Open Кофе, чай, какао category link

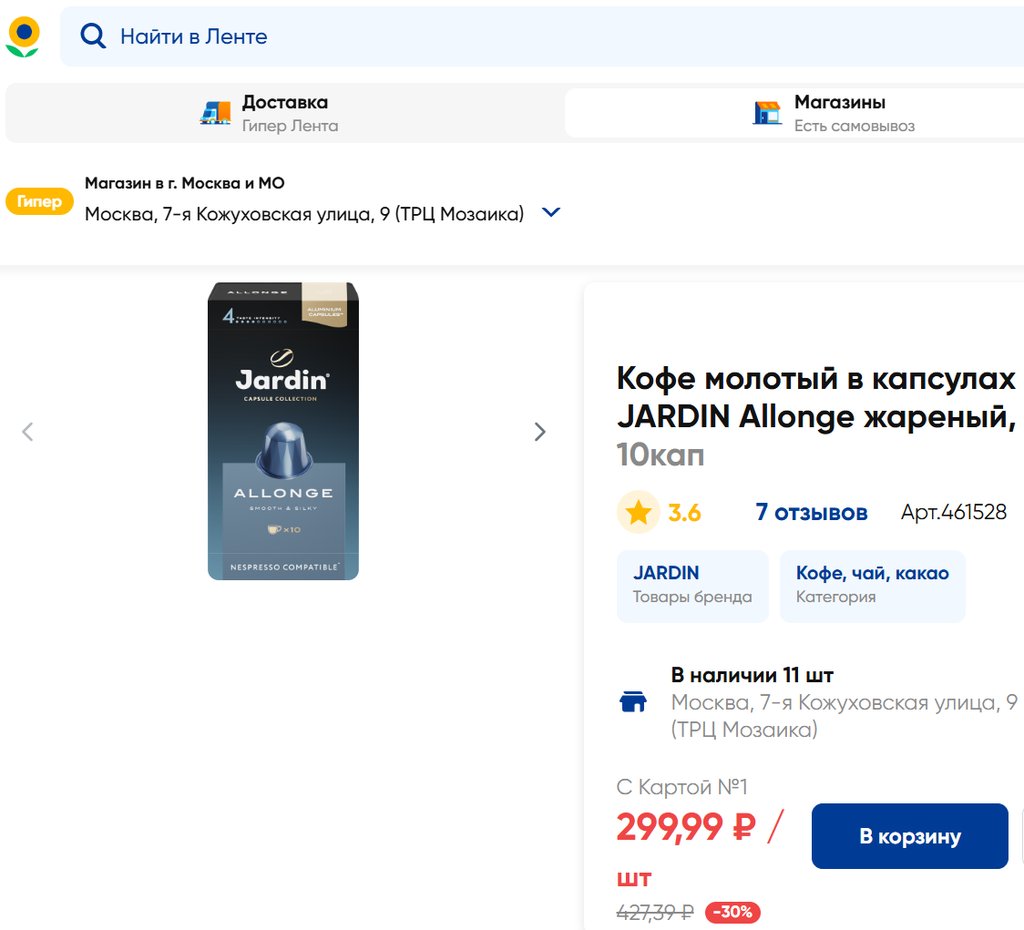tap(872, 585)
